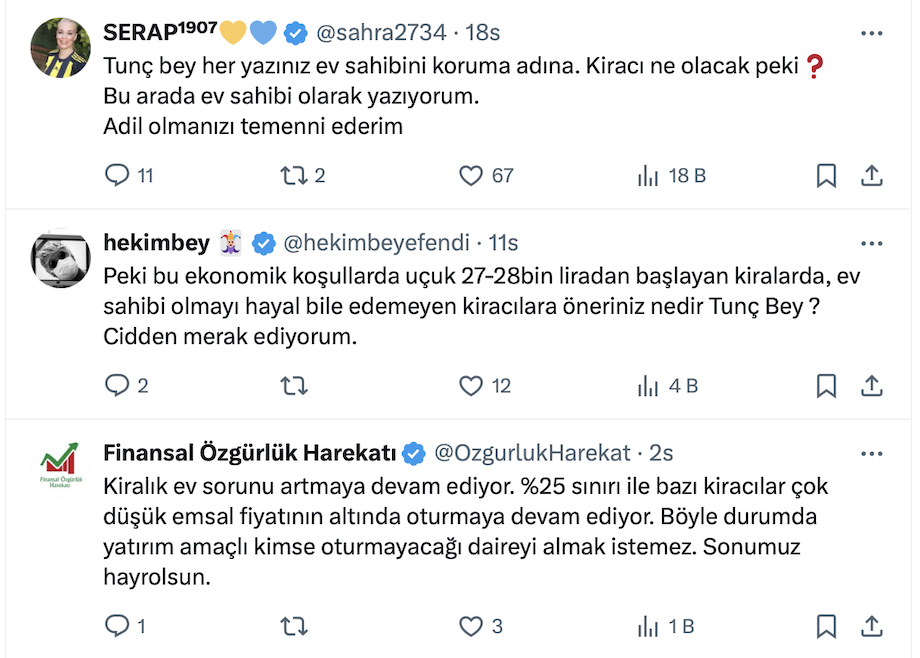Share SERAP's tweet
The height and width of the screenshot is (658, 920).
[872, 176]
